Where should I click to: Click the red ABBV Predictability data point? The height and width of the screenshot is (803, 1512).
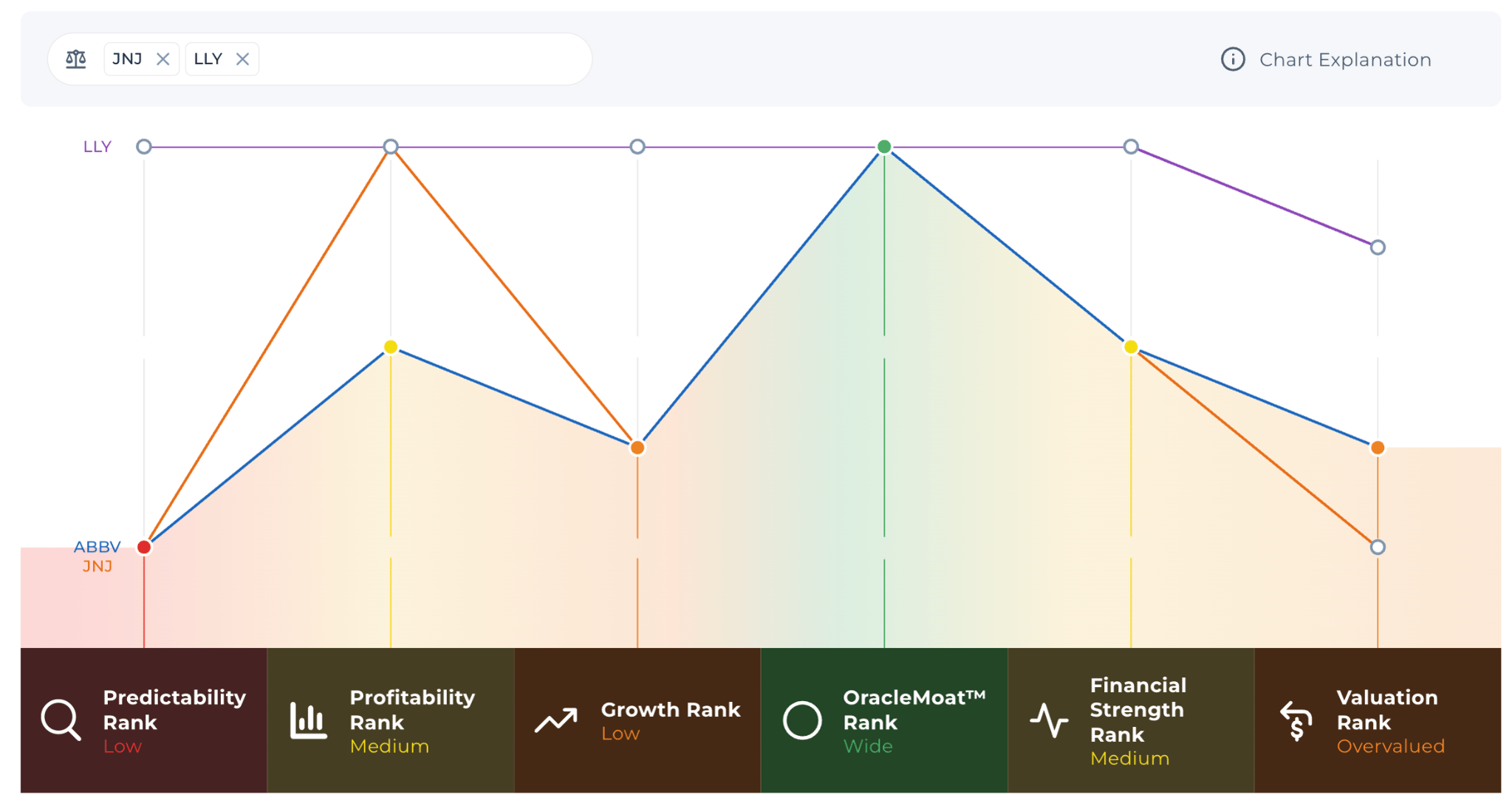[144, 547]
